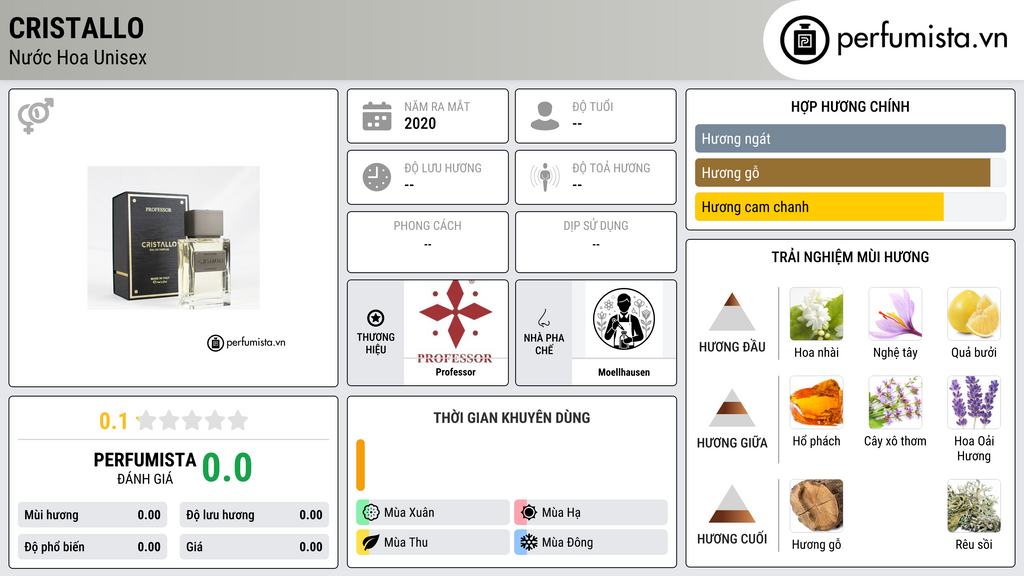Select the Mùa Xuân season row
Image resolution: width=1024 pixels, height=576 pixels.
pyautogui.click(x=433, y=513)
